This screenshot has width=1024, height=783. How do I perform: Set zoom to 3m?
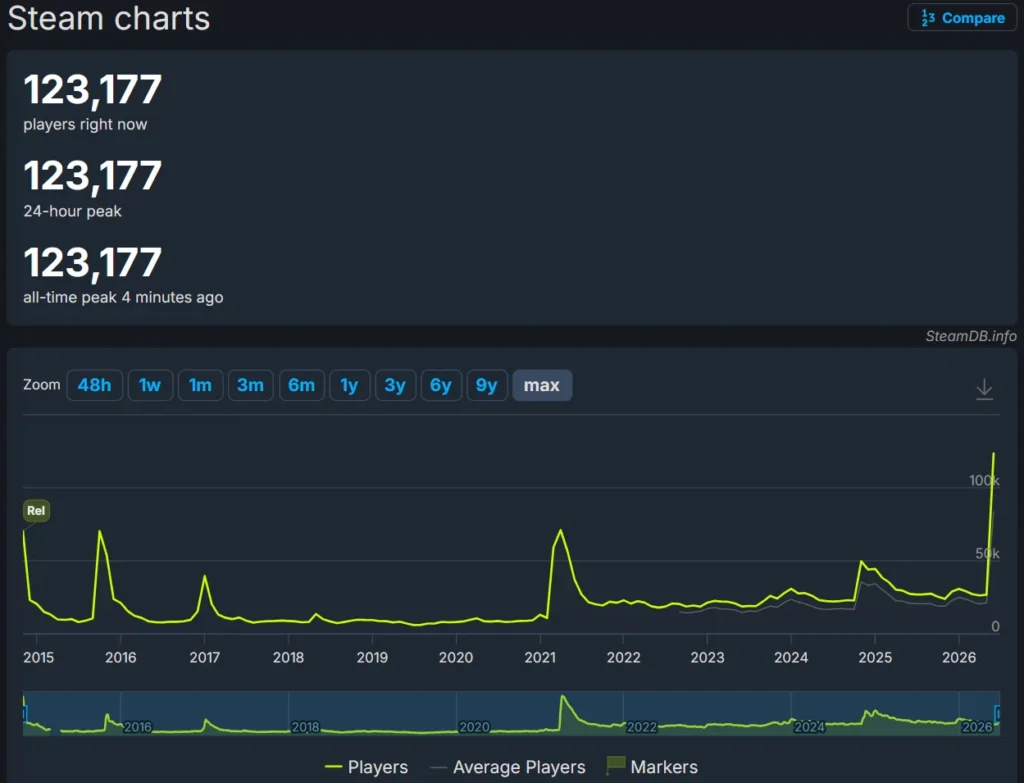(x=251, y=385)
